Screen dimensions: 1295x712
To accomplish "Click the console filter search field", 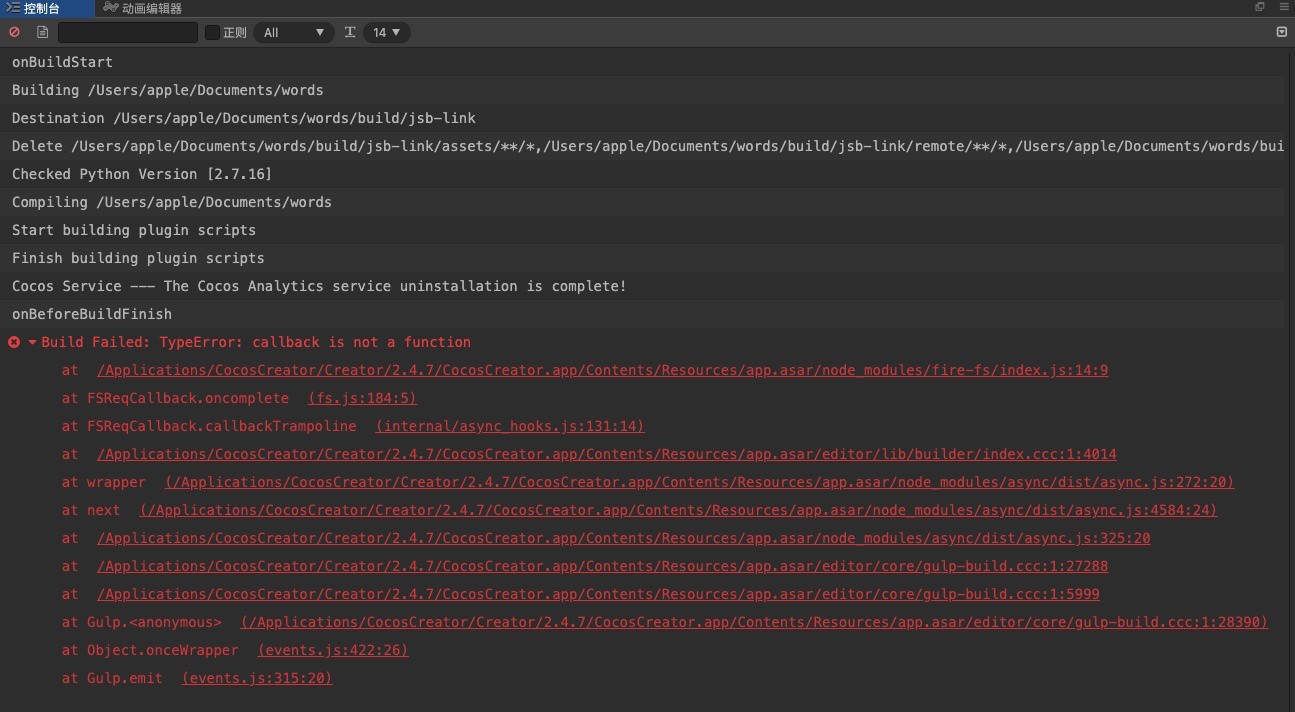I will 128,33.
